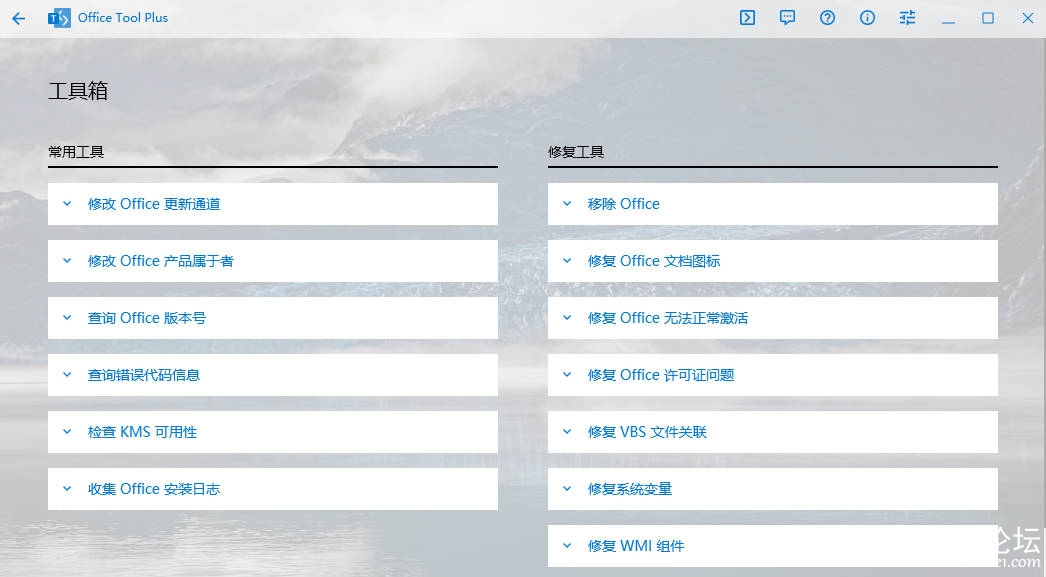Image resolution: width=1046 pixels, height=577 pixels.
Task: Click the 工具箱 page title
Action: point(78,91)
